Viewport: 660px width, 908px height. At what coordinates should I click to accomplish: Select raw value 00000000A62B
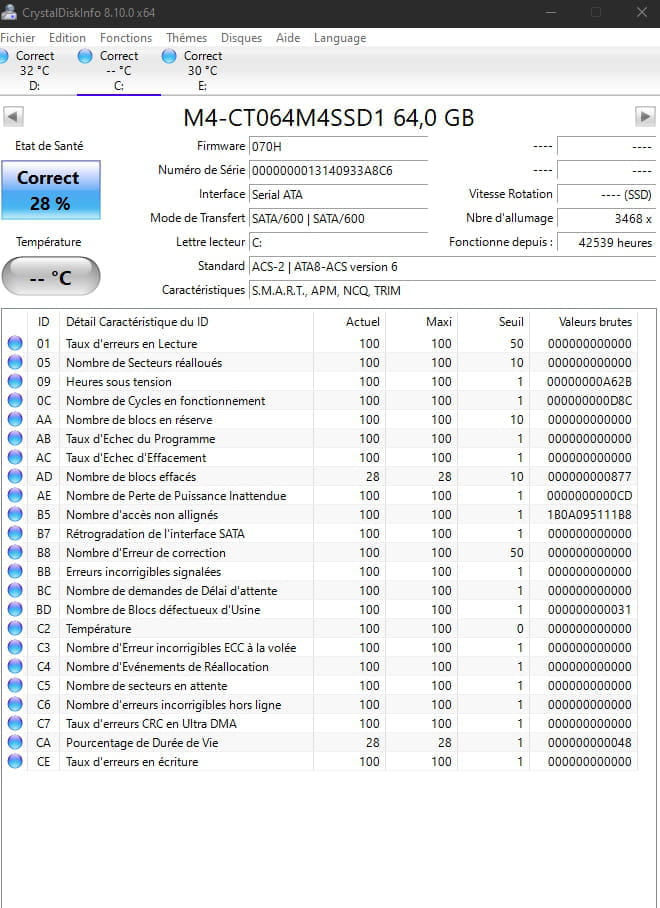tap(589, 382)
